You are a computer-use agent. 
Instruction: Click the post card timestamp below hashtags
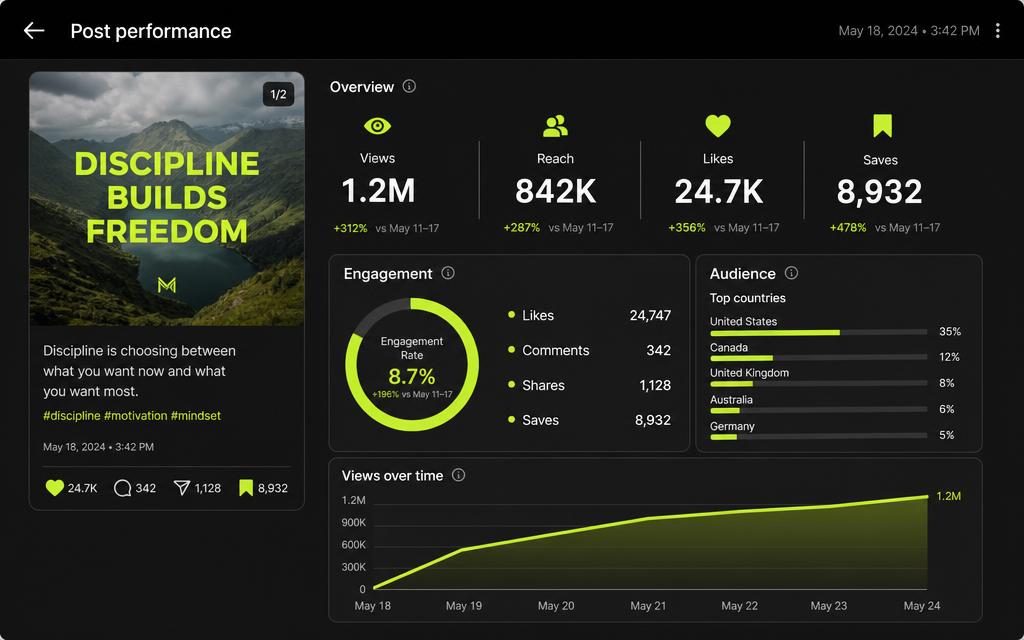[x=99, y=447]
